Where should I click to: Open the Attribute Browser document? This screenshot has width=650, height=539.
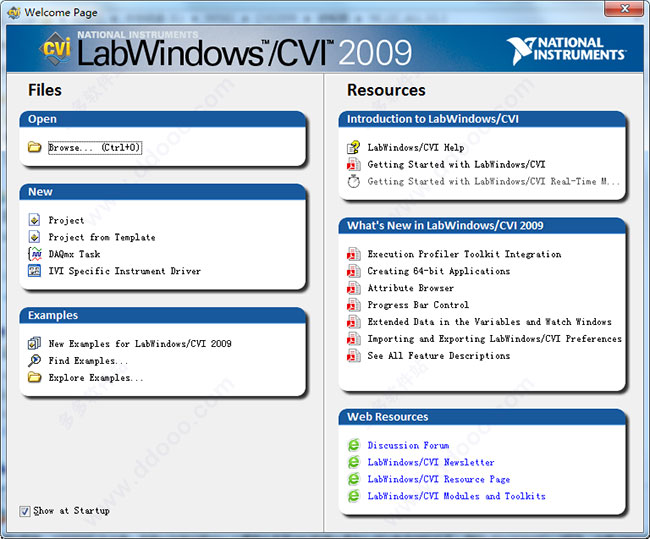click(x=410, y=288)
